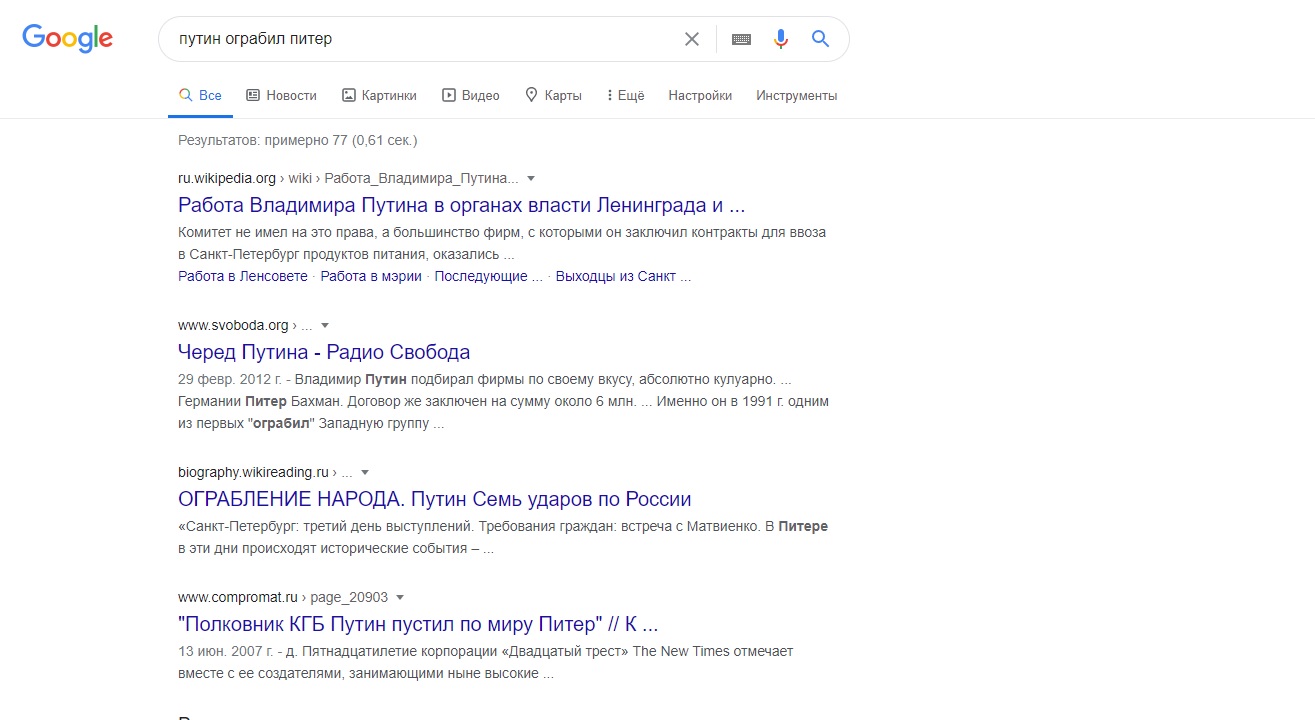Click snippet text starting «Санкт-Петербург: третий день
The image size is (1315, 720).
(503, 537)
